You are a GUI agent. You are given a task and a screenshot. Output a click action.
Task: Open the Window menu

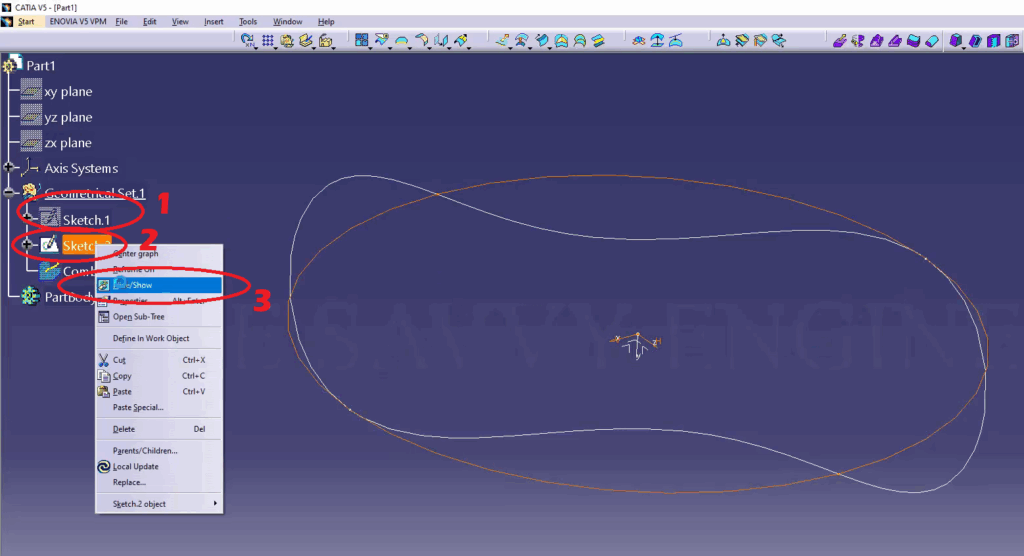[287, 22]
